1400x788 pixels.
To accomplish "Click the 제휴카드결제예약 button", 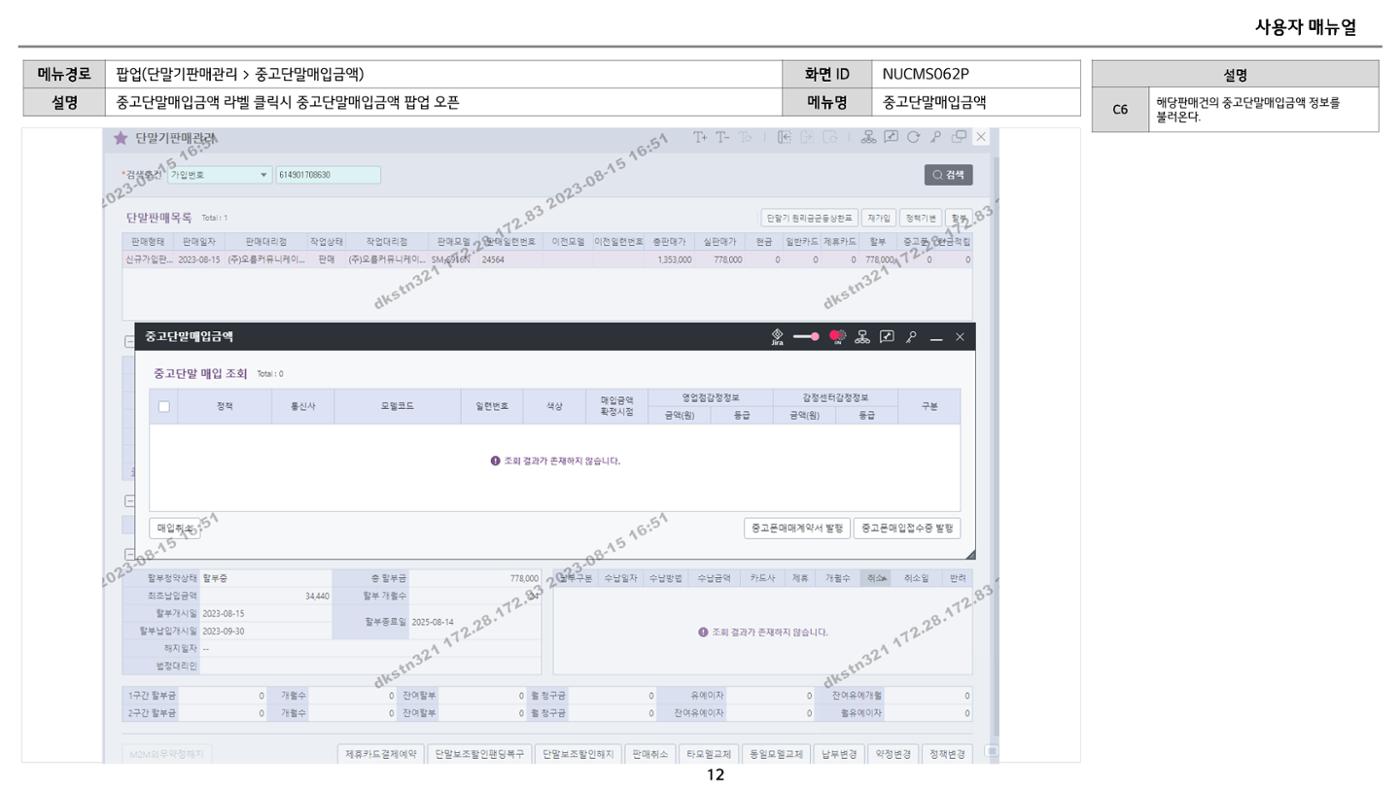I will point(380,753).
